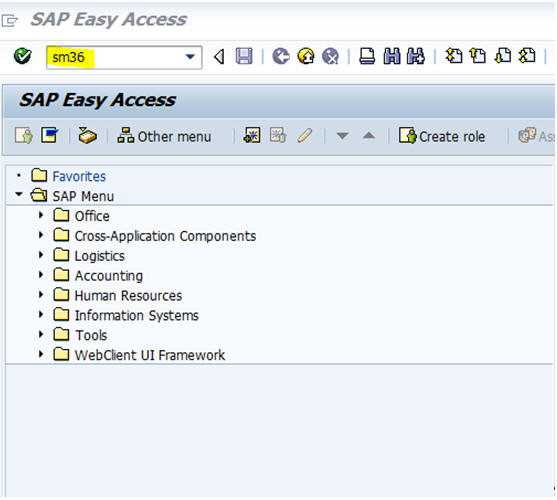The height and width of the screenshot is (500, 557).
Task: Click the Find binoculars icon
Action: coord(392,56)
